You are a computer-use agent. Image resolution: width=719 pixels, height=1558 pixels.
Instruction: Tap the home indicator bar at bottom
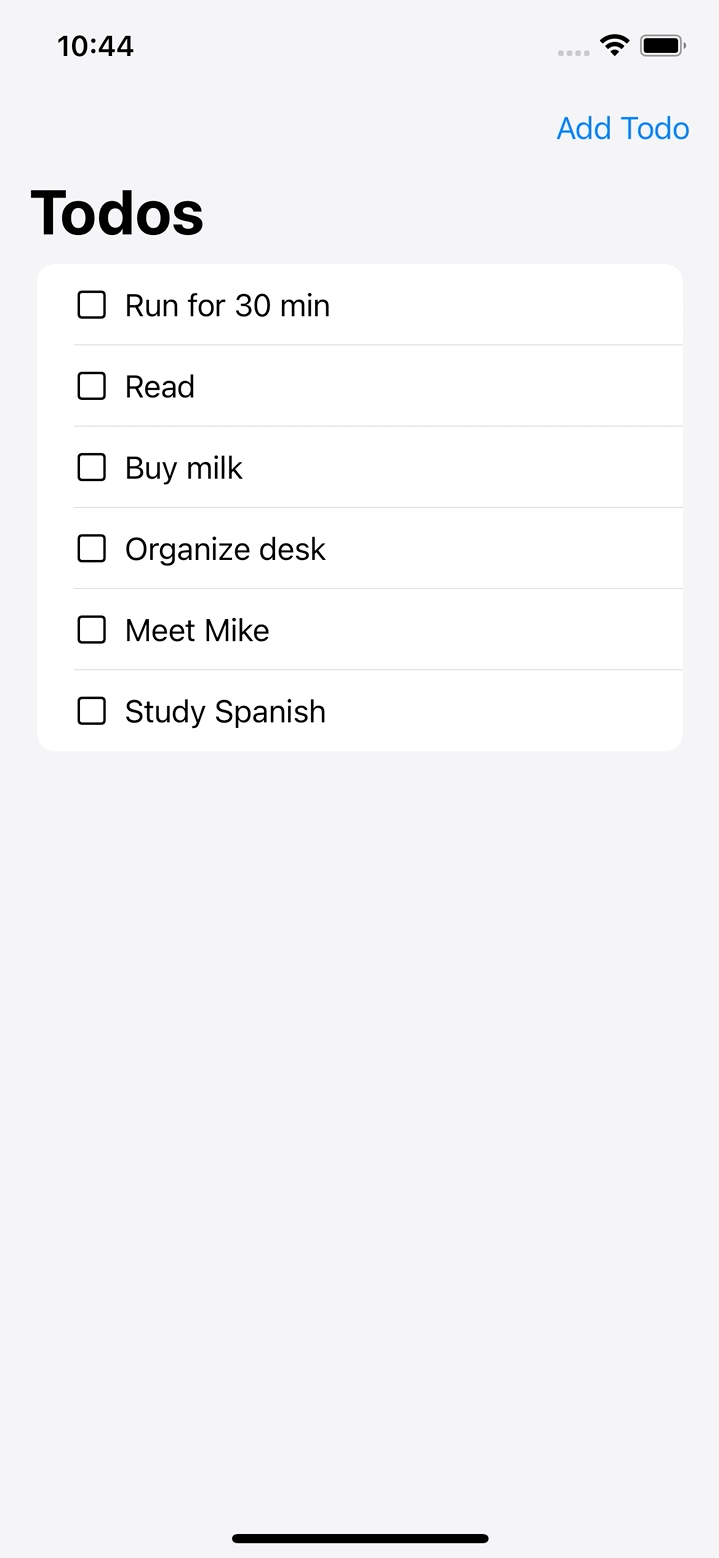(x=360, y=1538)
